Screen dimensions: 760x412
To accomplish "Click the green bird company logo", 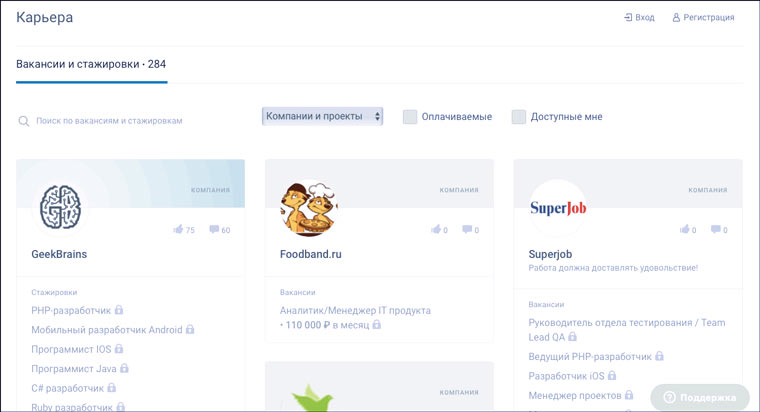I will tap(313, 398).
